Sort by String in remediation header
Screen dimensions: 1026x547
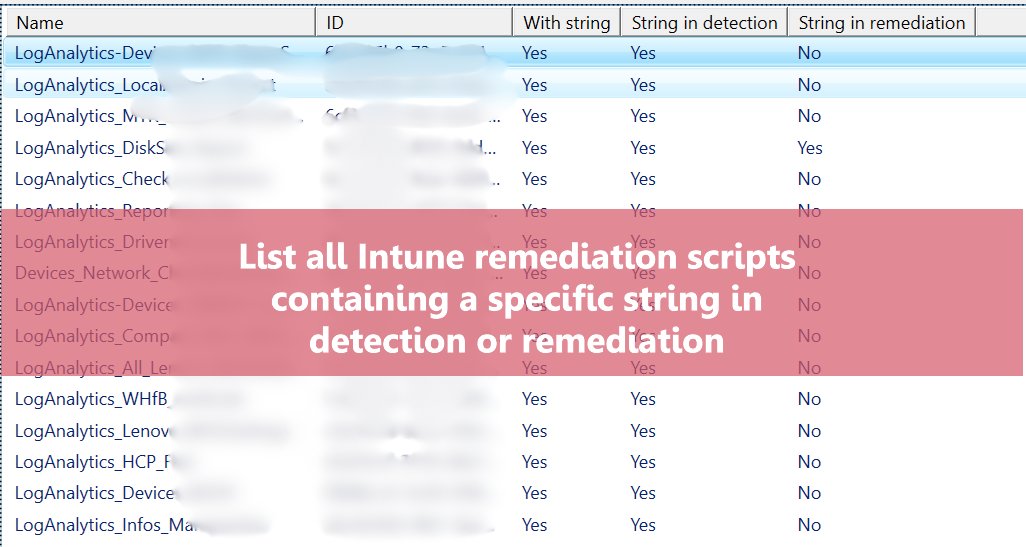[881, 23]
